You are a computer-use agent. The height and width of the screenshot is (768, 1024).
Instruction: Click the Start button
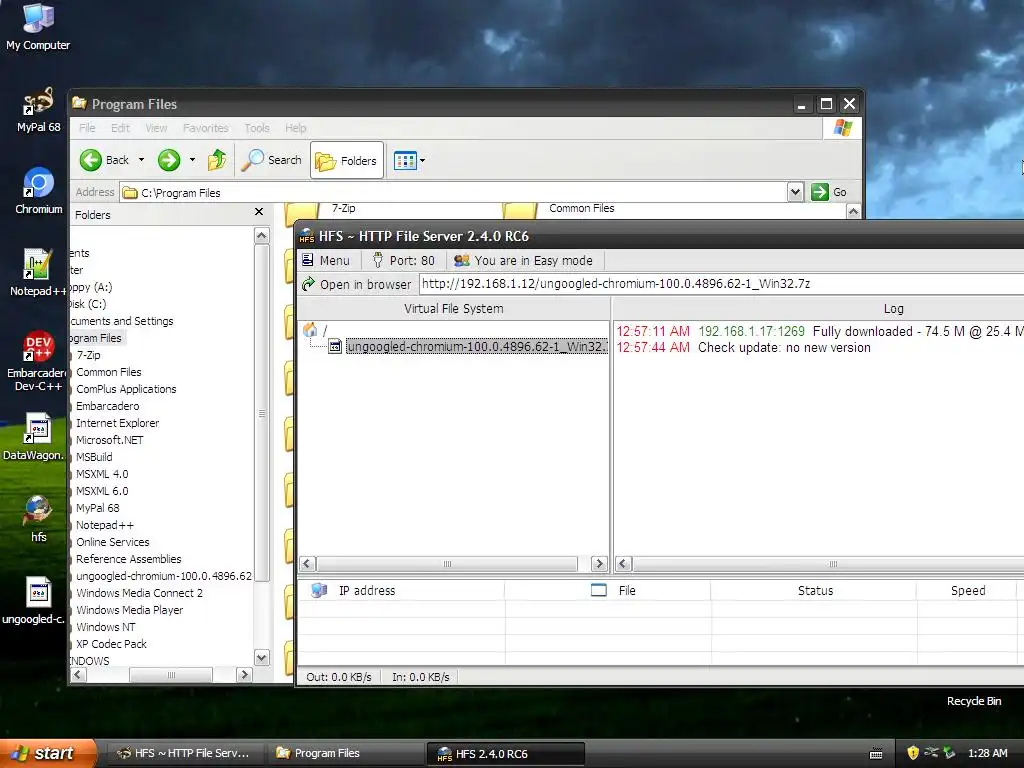coord(47,753)
